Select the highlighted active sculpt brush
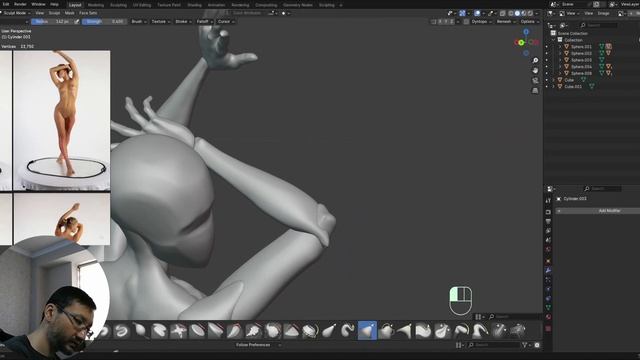The height and width of the screenshot is (360, 640). 367,330
